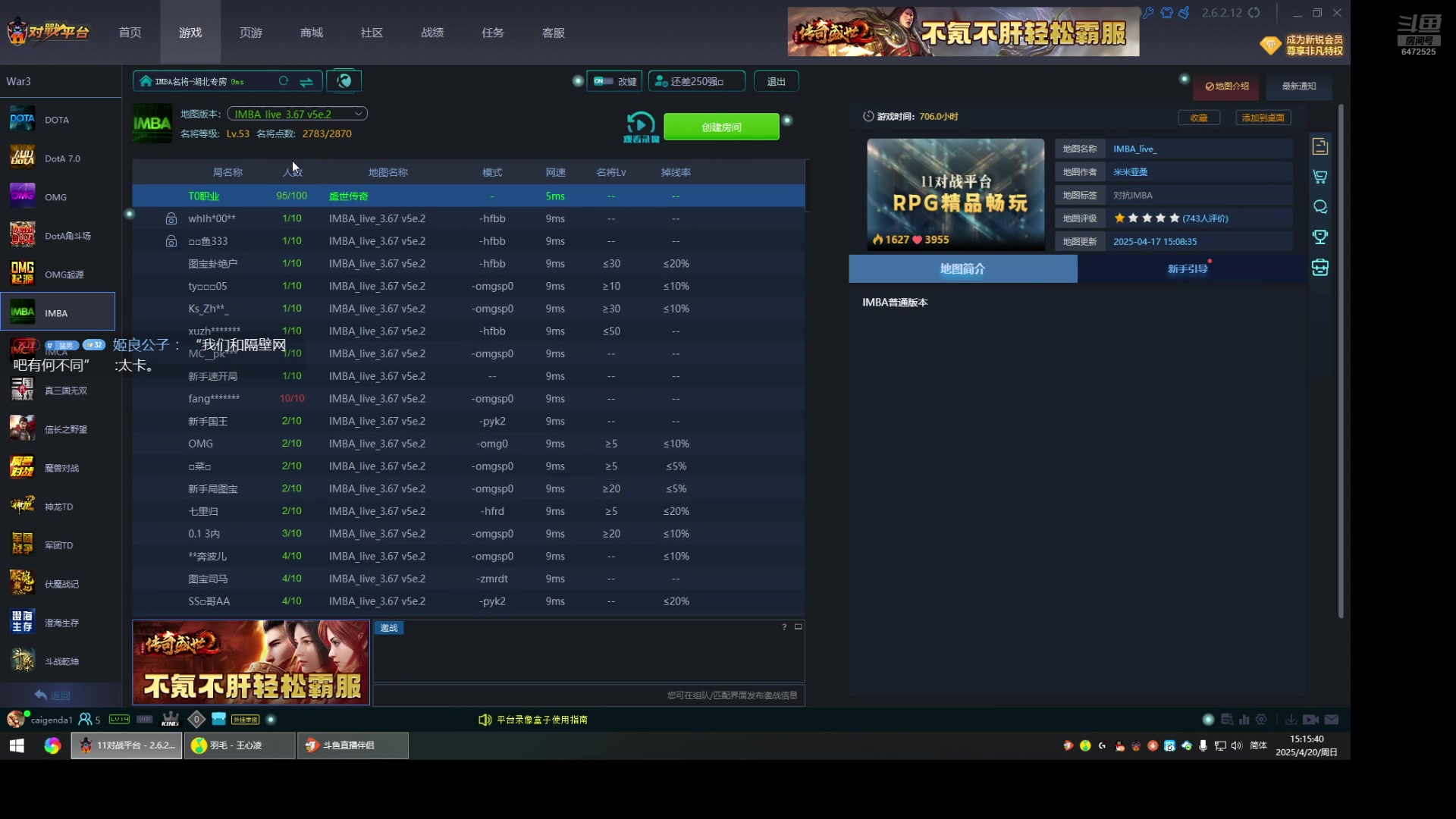
Task: Click the 传奇盛世 banner ad under room list
Action: coord(251,663)
